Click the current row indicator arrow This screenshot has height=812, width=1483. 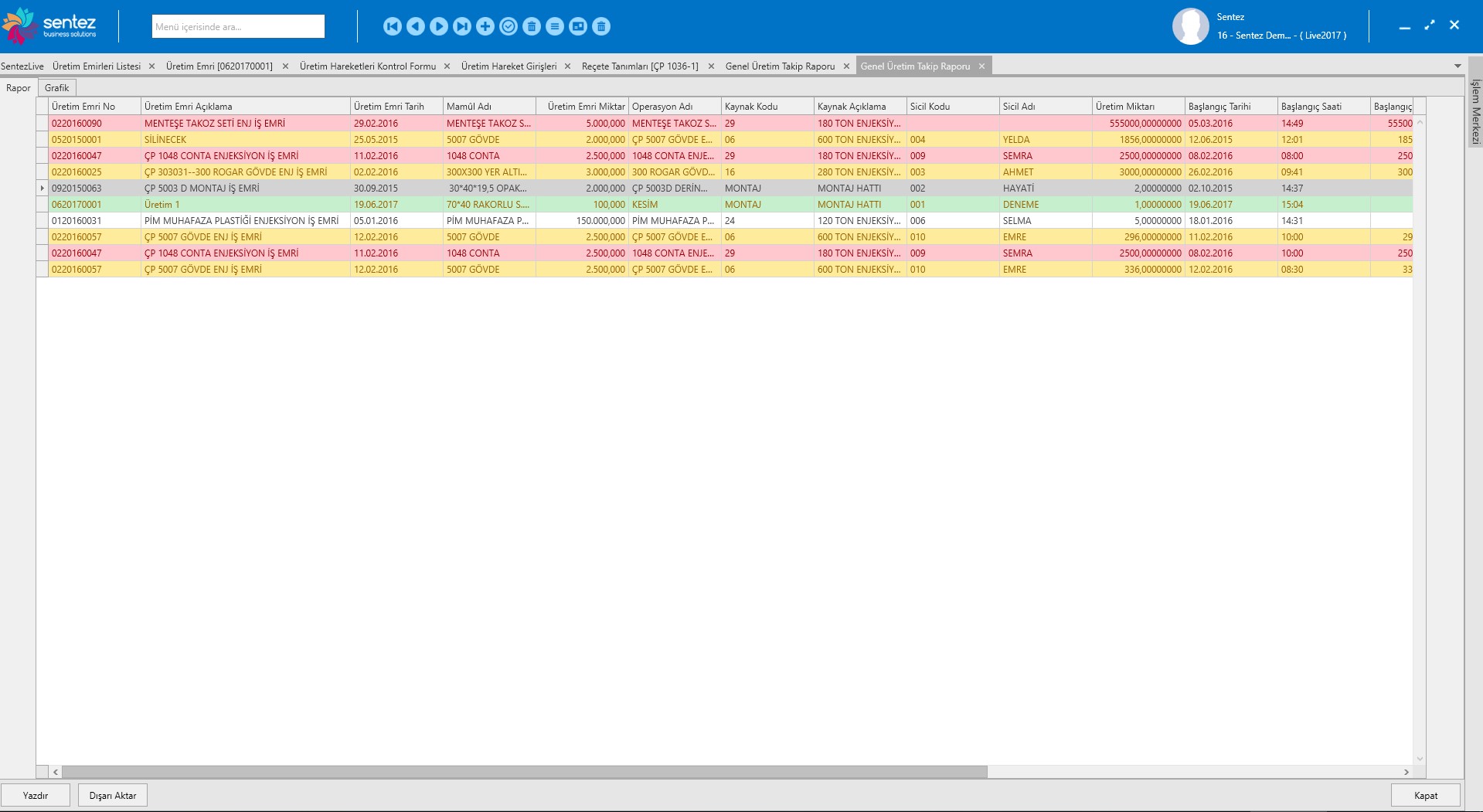[x=43, y=188]
